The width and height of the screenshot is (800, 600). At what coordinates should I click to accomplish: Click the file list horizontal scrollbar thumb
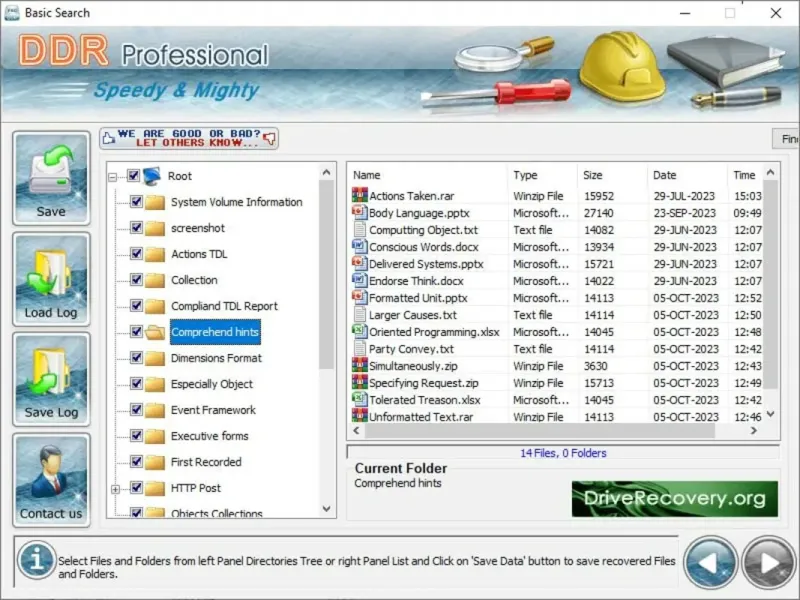click(x=540, y=431)
